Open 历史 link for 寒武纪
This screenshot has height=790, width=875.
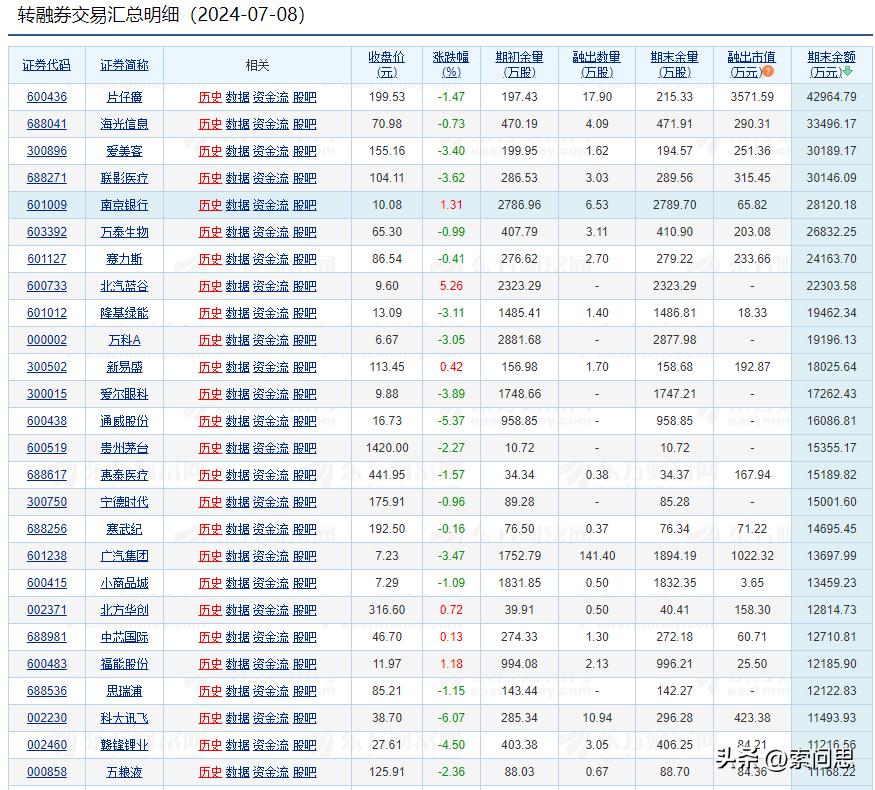pos(210,529)
